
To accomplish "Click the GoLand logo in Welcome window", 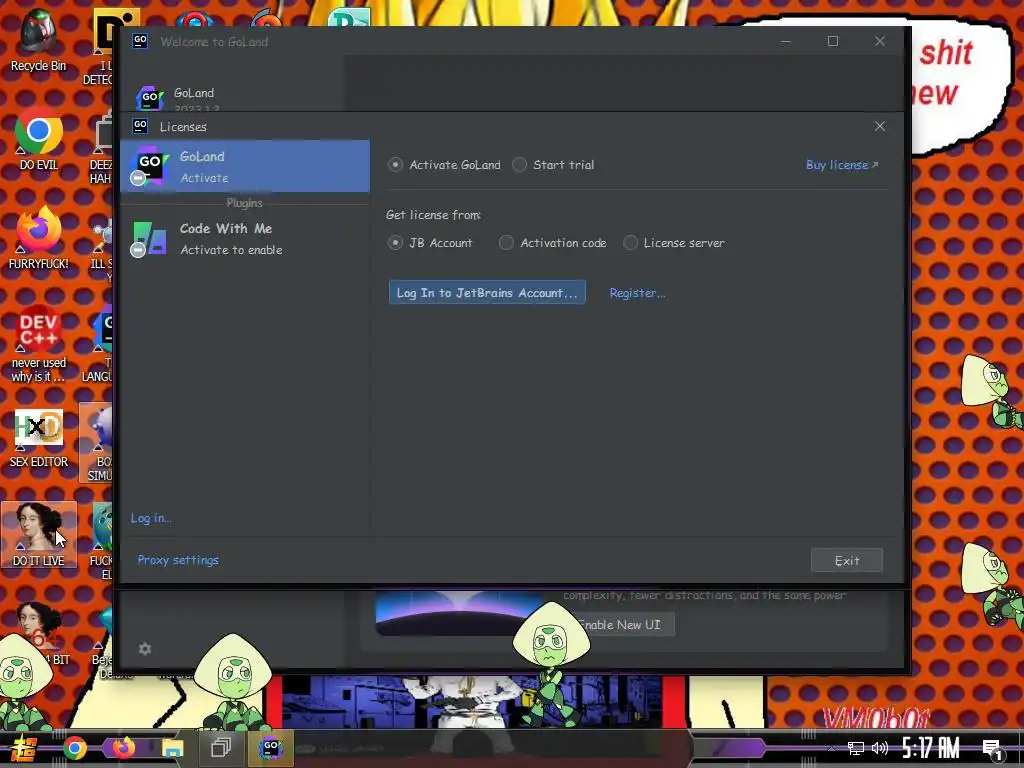I will point(150,98).
